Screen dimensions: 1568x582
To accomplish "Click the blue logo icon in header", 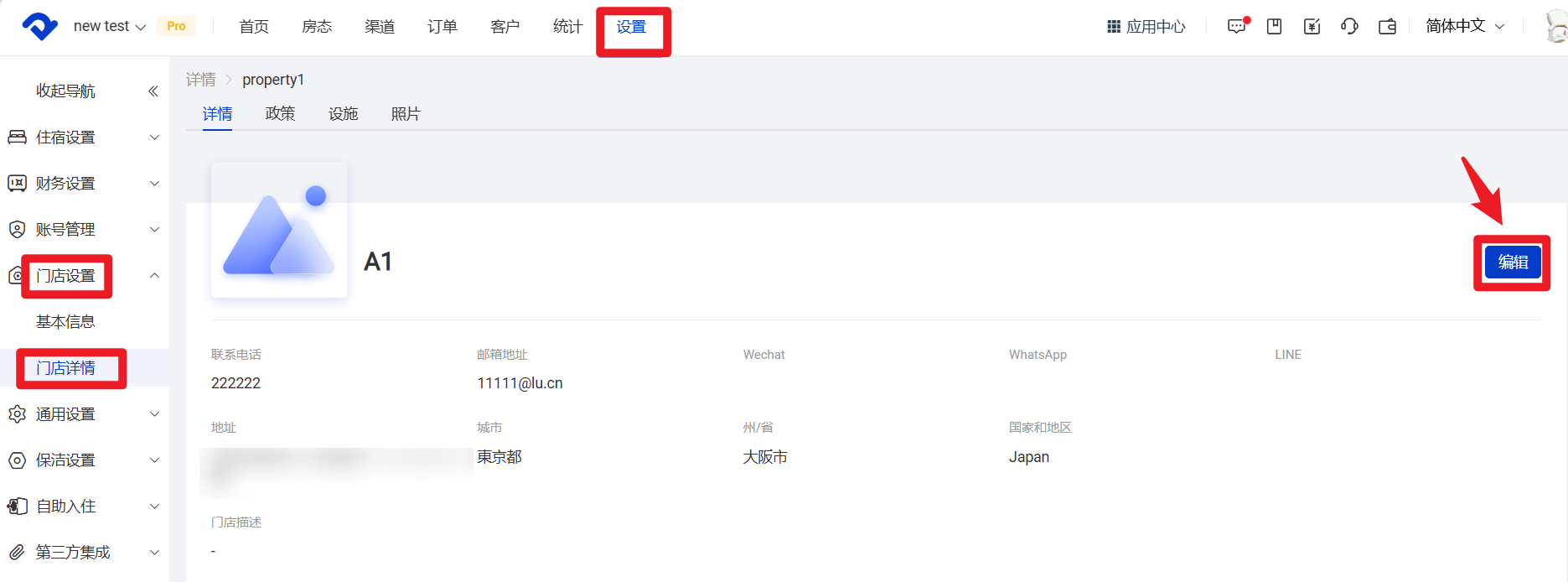I will (x=39, y=27).
